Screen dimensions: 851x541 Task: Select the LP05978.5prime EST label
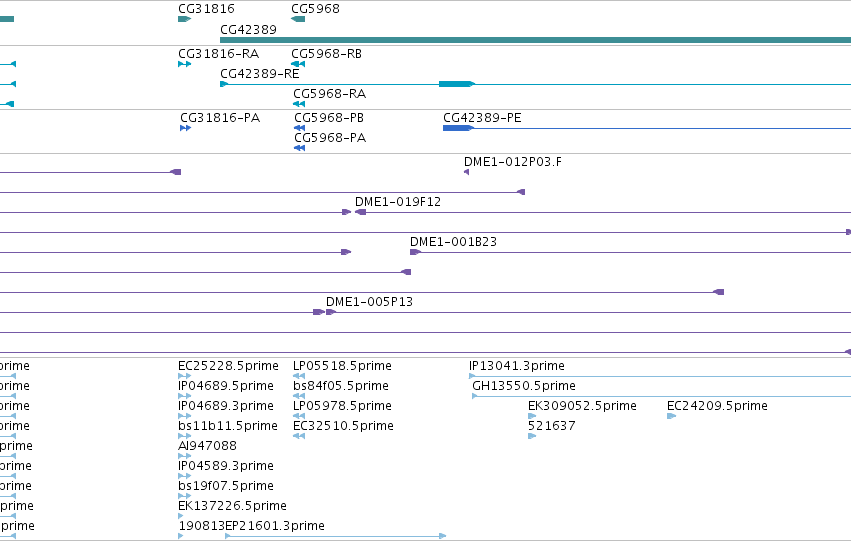coord(342,406)
